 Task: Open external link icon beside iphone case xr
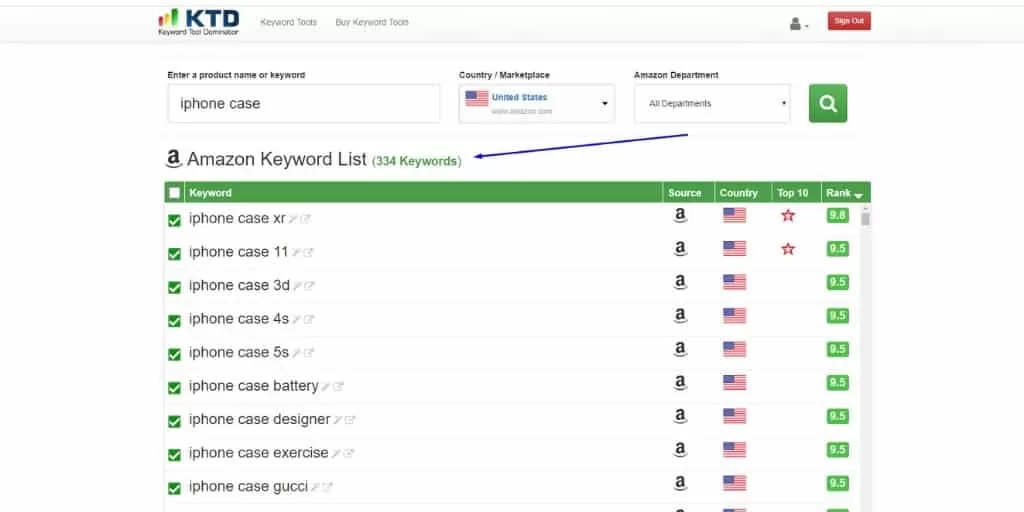click(305, 219)
